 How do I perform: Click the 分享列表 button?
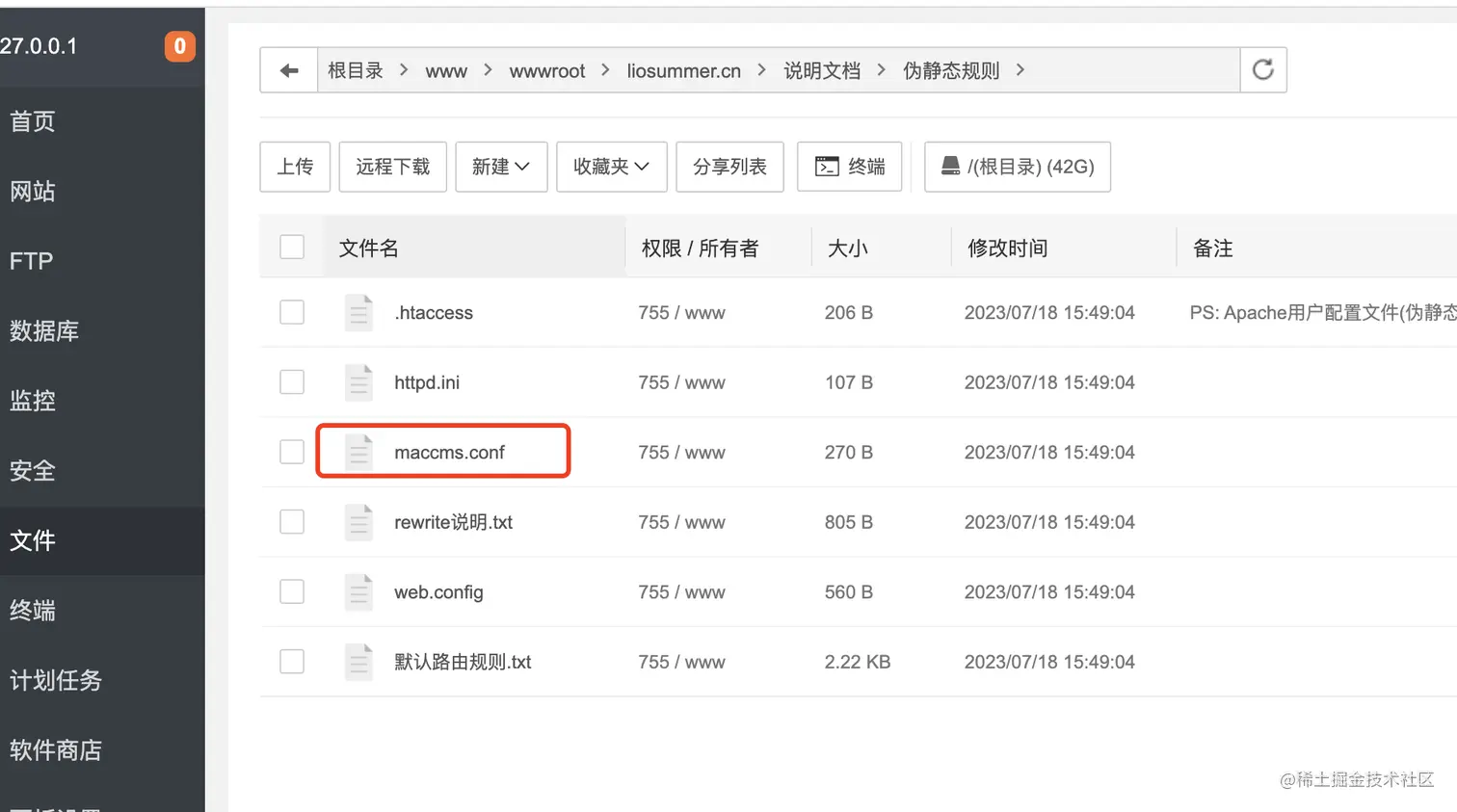point(729,167)
